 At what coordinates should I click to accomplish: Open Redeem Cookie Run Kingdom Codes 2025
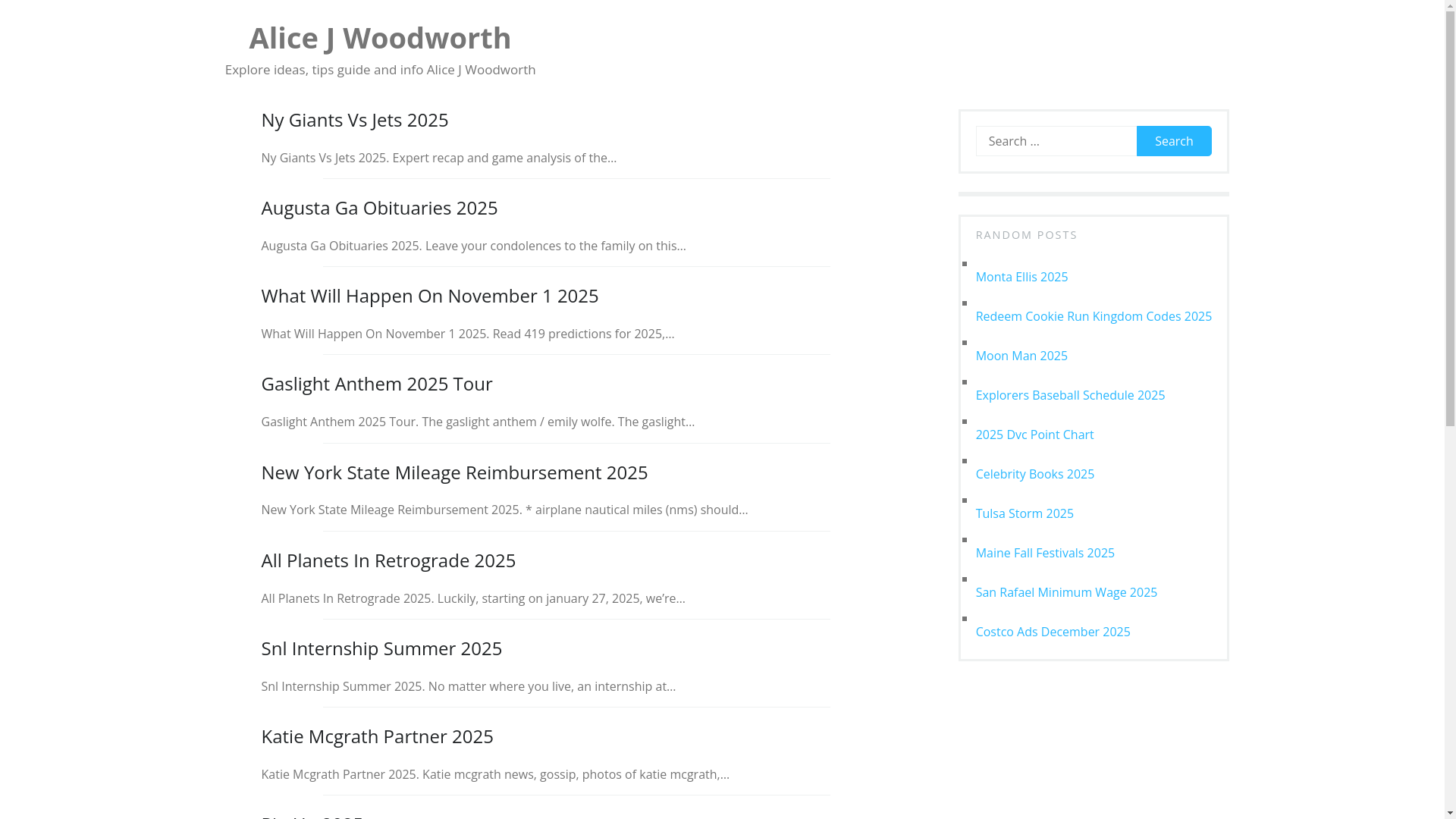pos(1094,316)
